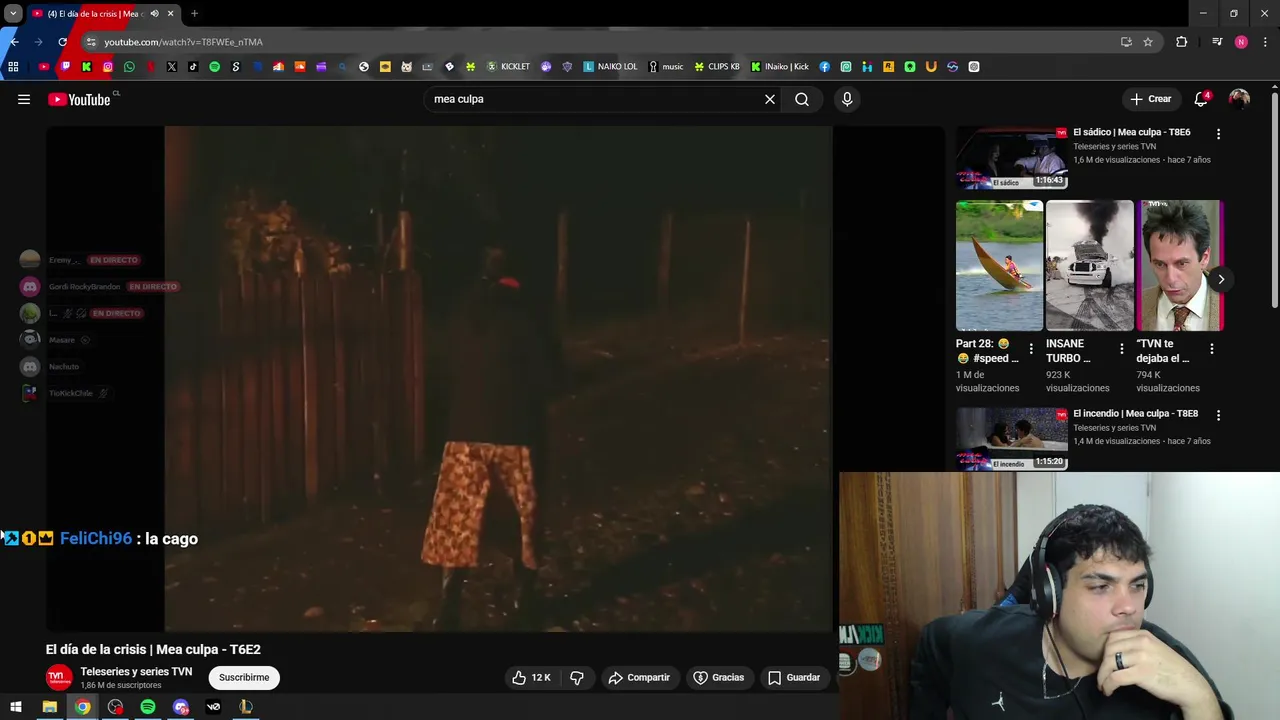The height and width of the screenshot is (720, 1280).
Task: Open Windows Start menu
Action: [16, 707]
